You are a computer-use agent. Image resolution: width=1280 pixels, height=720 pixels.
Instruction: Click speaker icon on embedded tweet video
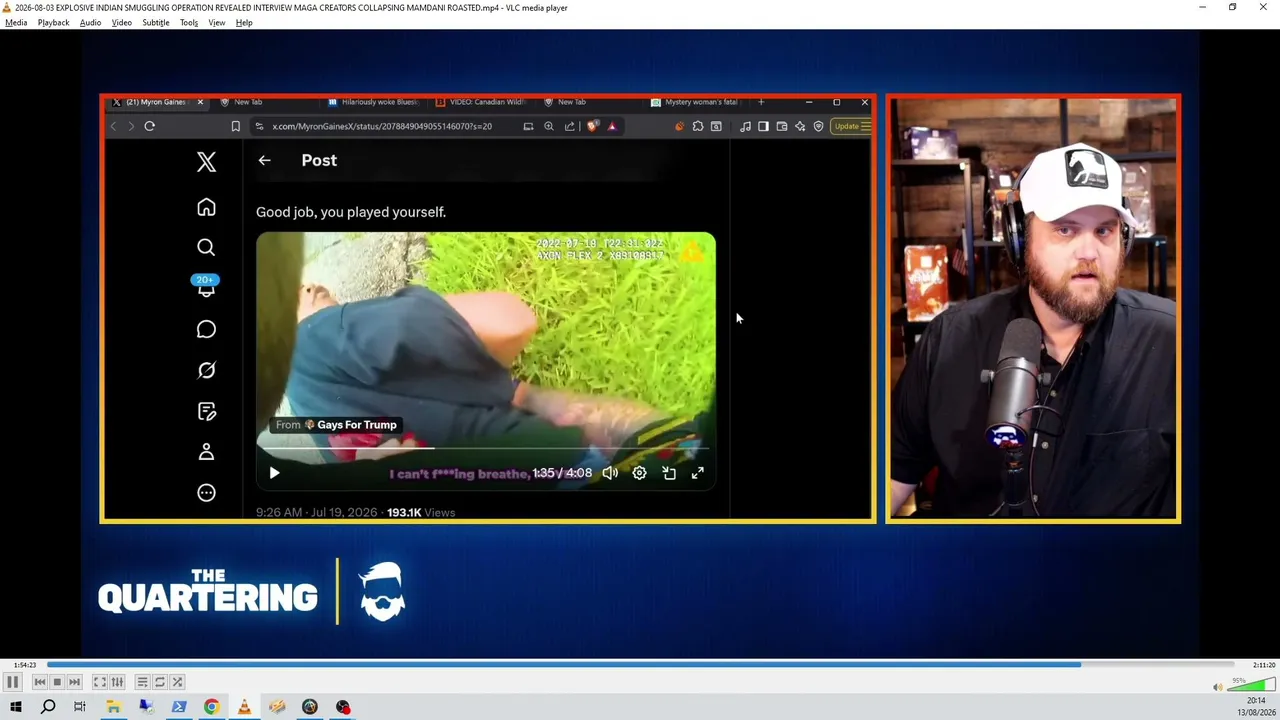pos(610,473)
